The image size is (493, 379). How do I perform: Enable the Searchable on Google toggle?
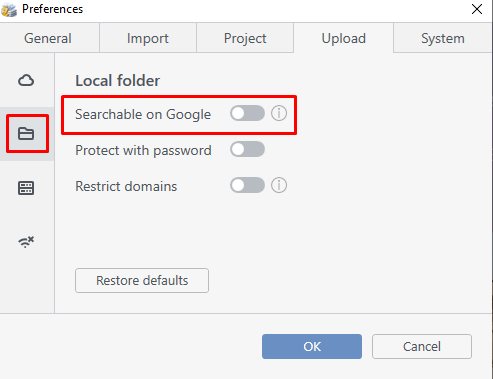247,113
